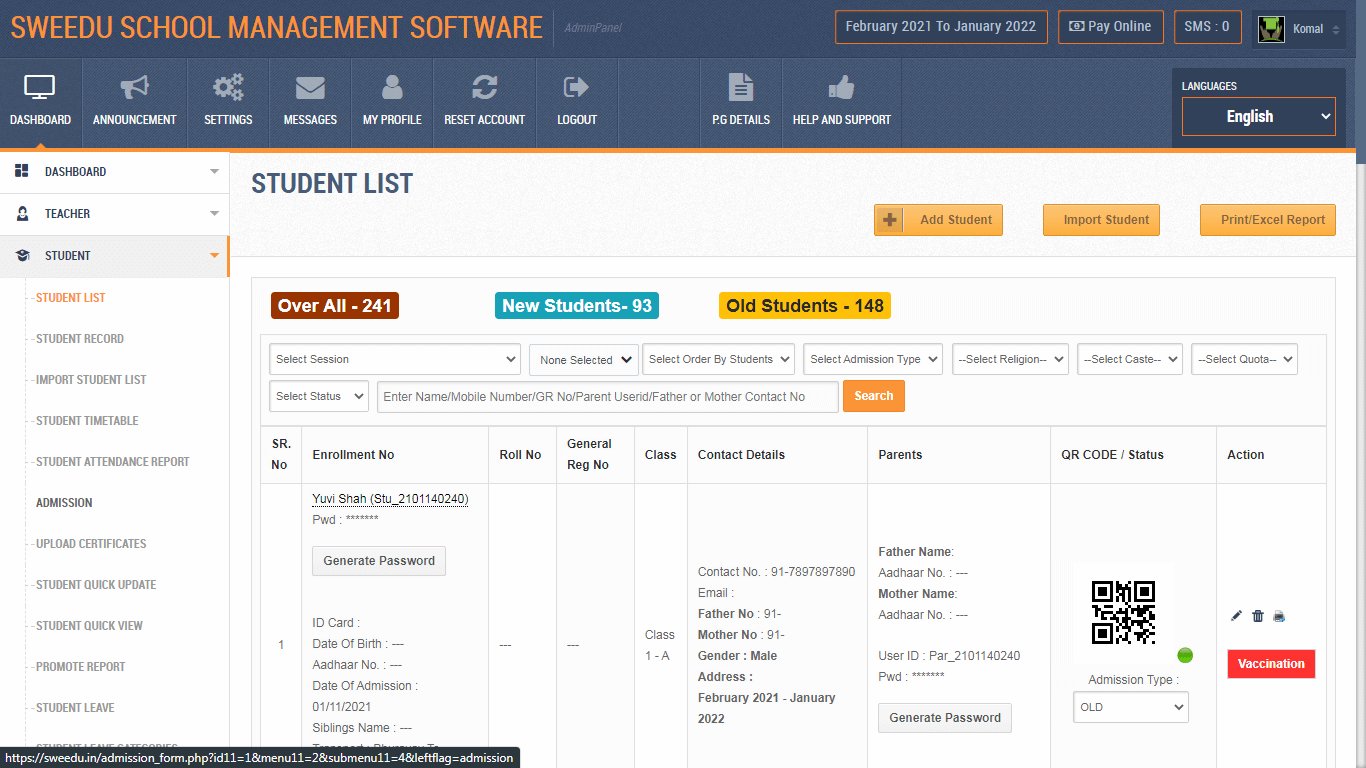Open Settings via the gears icon
This screenshot has width=1366, height=768.
pos(228,89)
